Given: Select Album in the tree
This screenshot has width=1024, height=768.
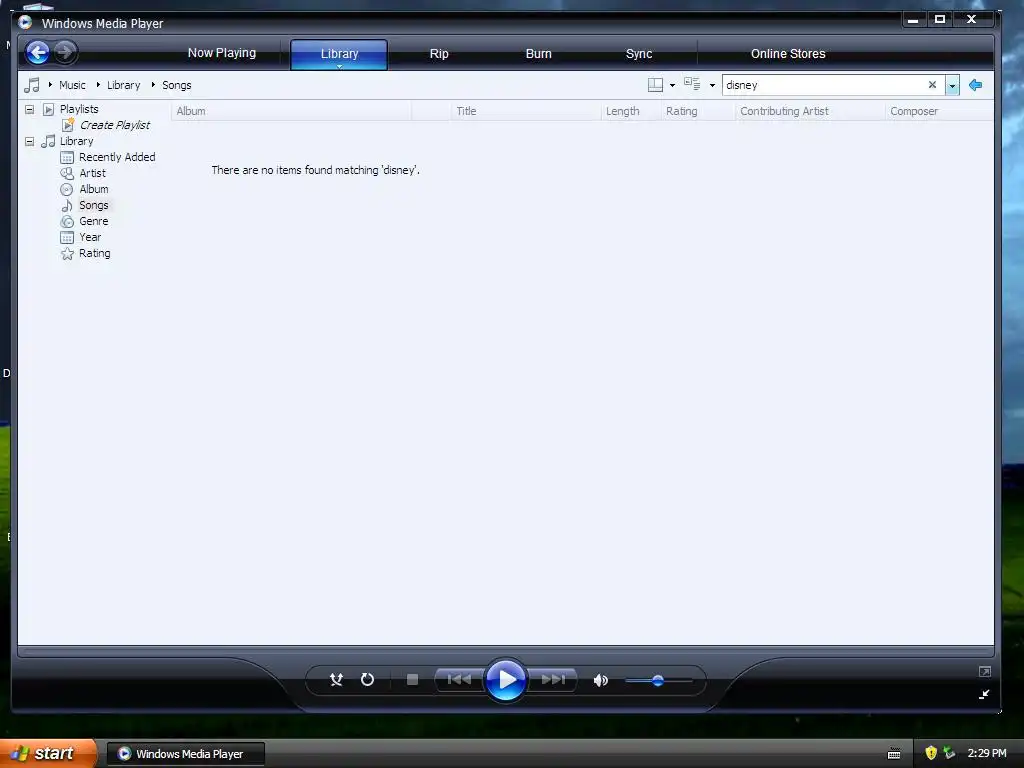Looking at the screenshot, I should [94, 189].
